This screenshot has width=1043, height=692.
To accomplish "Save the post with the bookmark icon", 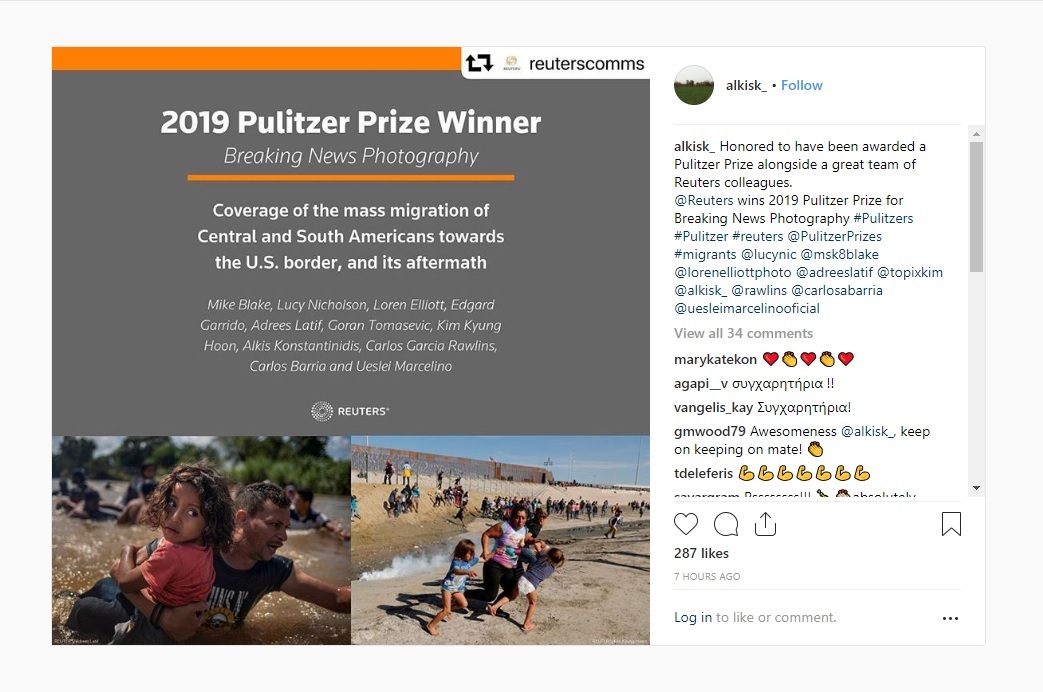I will click(x=951, y=524).
